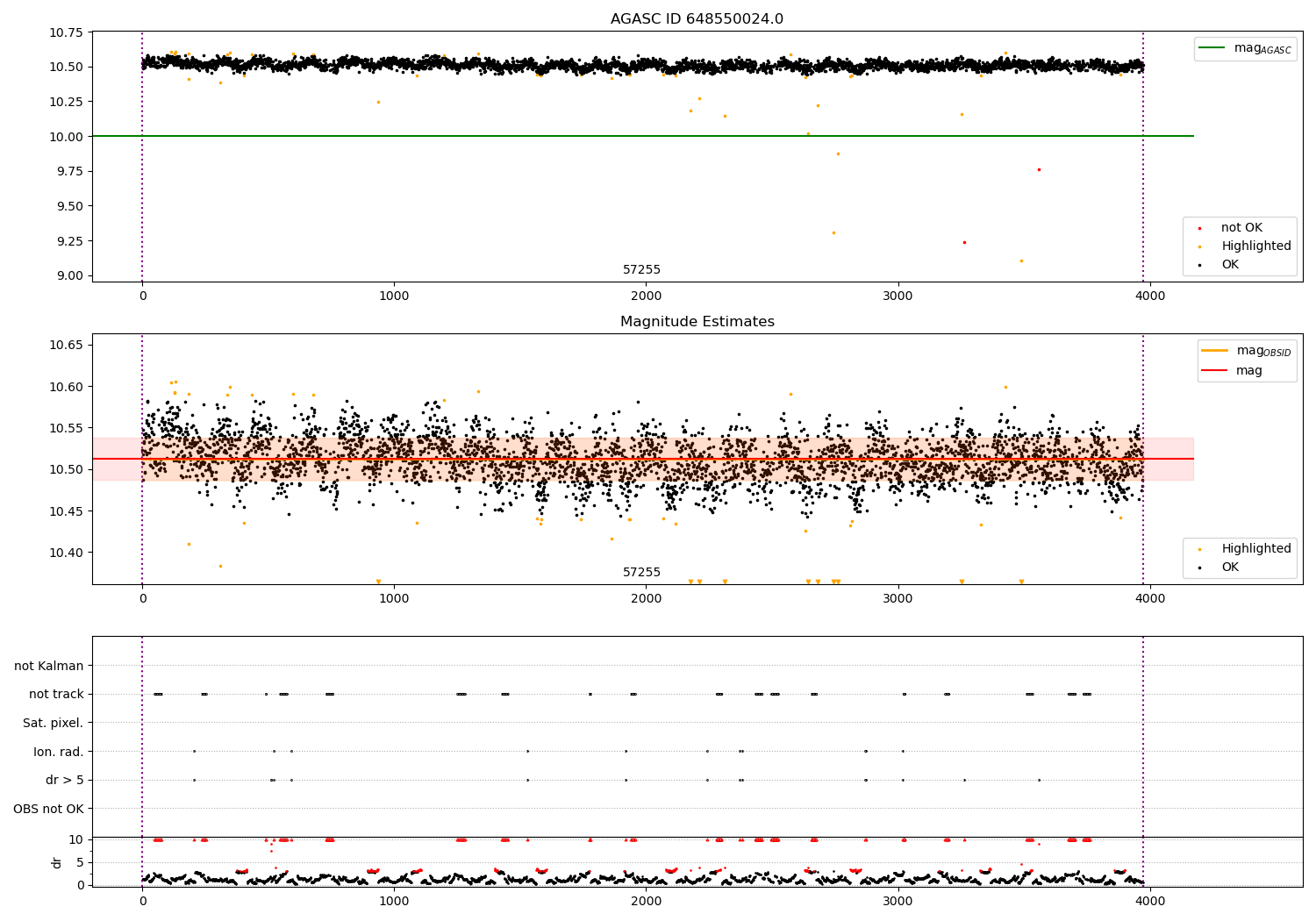Click the 'dr > 5' row label
Viewport: 1316px width, 921px height.
pos(65,781)
